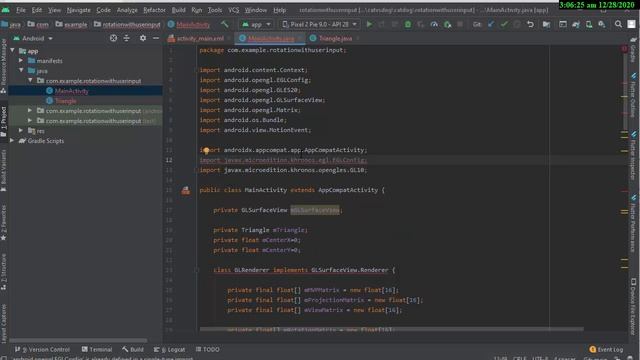This screenshot has height=360, width=640.
Task: Run the app with the green play icon
Action: 369,24
